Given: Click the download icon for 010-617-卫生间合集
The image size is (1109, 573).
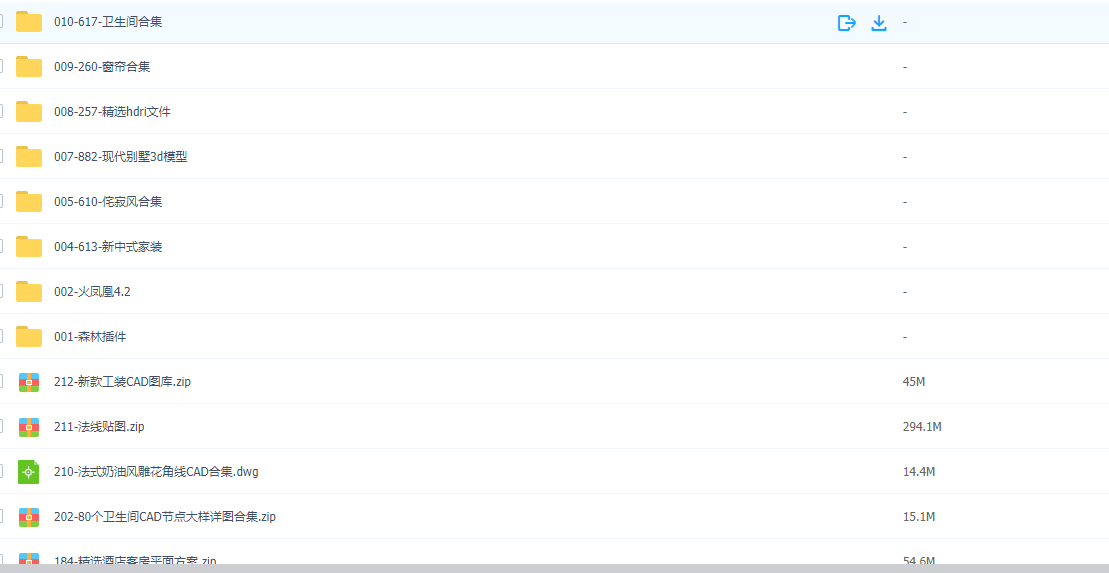Looking at the screenshot, I should [x=878, y=23].
